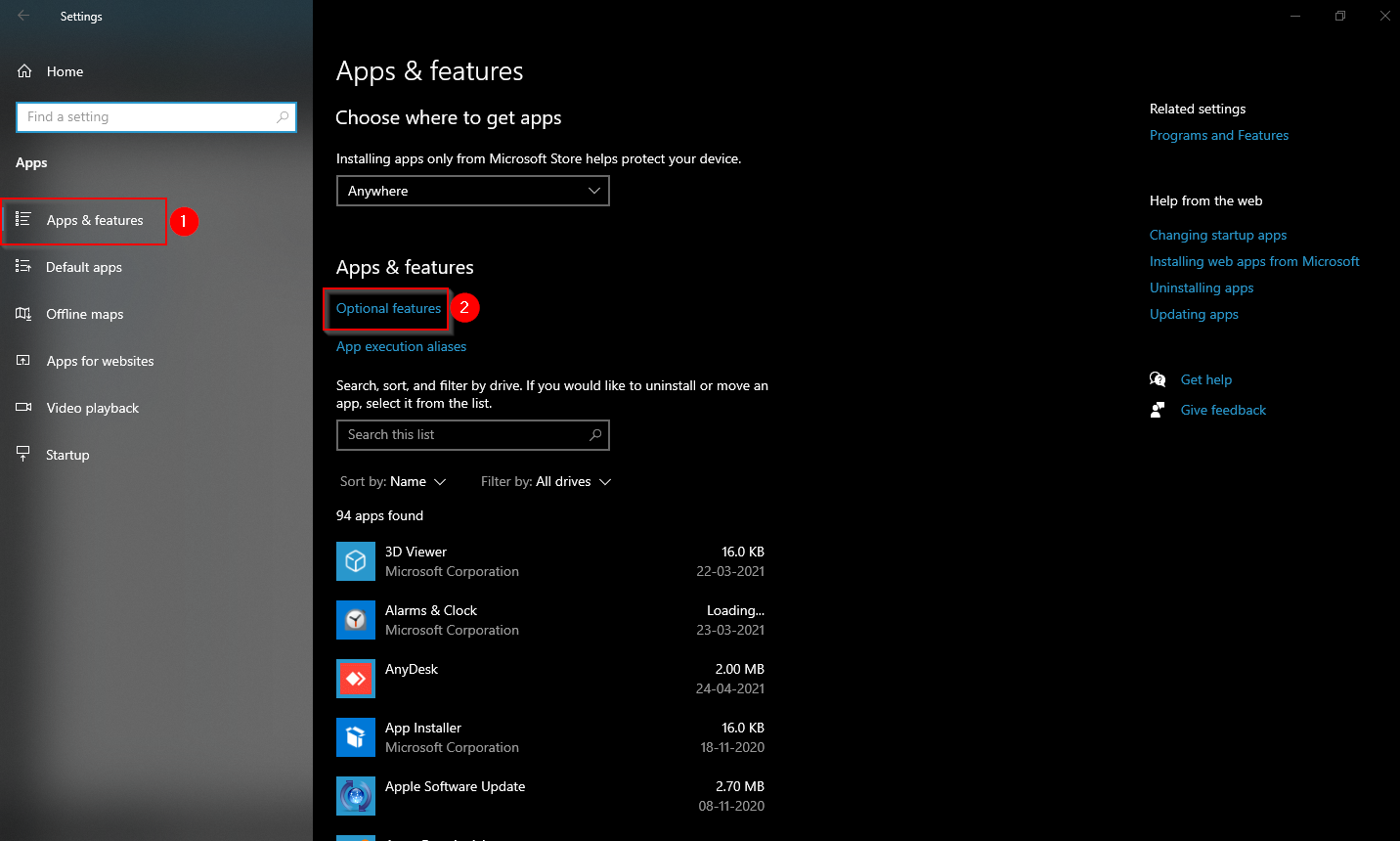Screen dimensions: 1400x841
Task: Focus the Search this list field
Action: [x=473, y=435]
